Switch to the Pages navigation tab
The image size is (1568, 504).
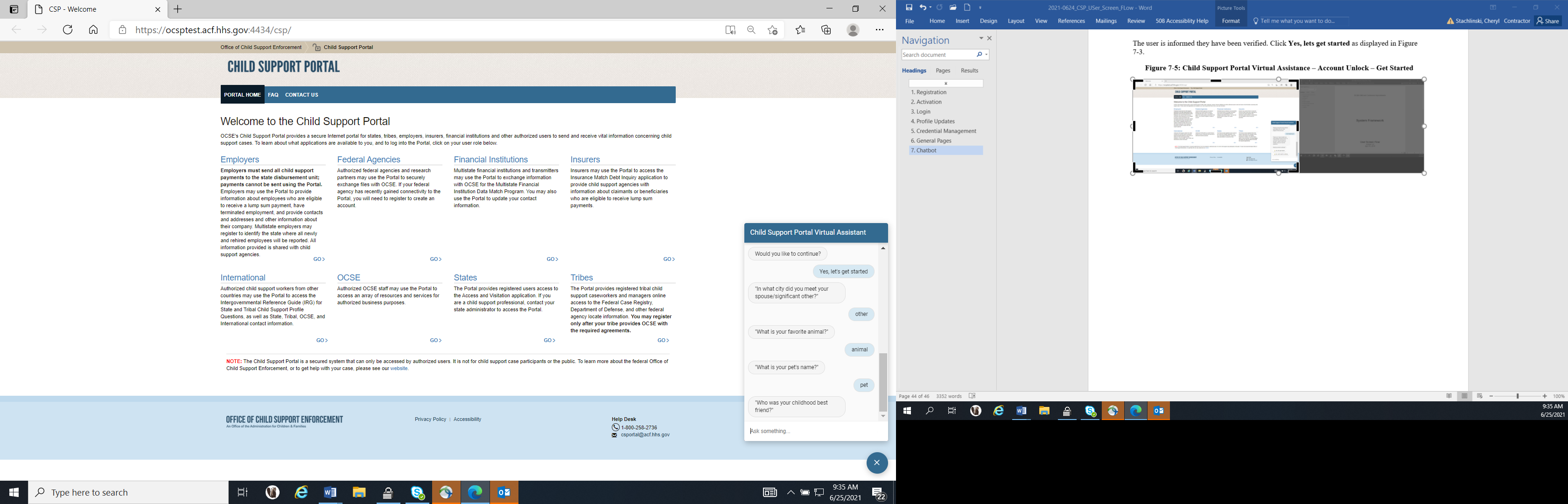943,70
